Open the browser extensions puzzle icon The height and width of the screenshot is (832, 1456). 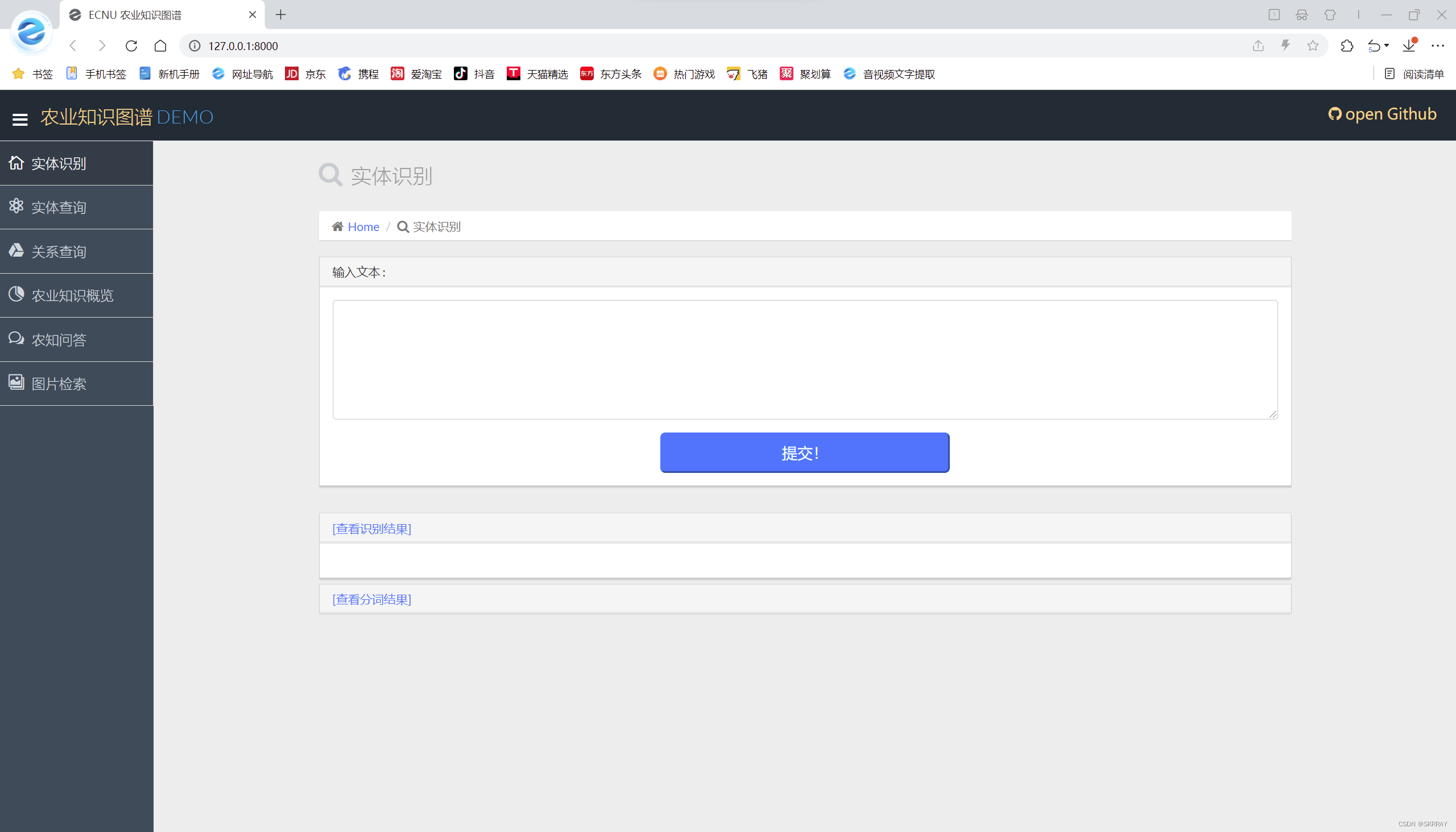[1347, 46]
